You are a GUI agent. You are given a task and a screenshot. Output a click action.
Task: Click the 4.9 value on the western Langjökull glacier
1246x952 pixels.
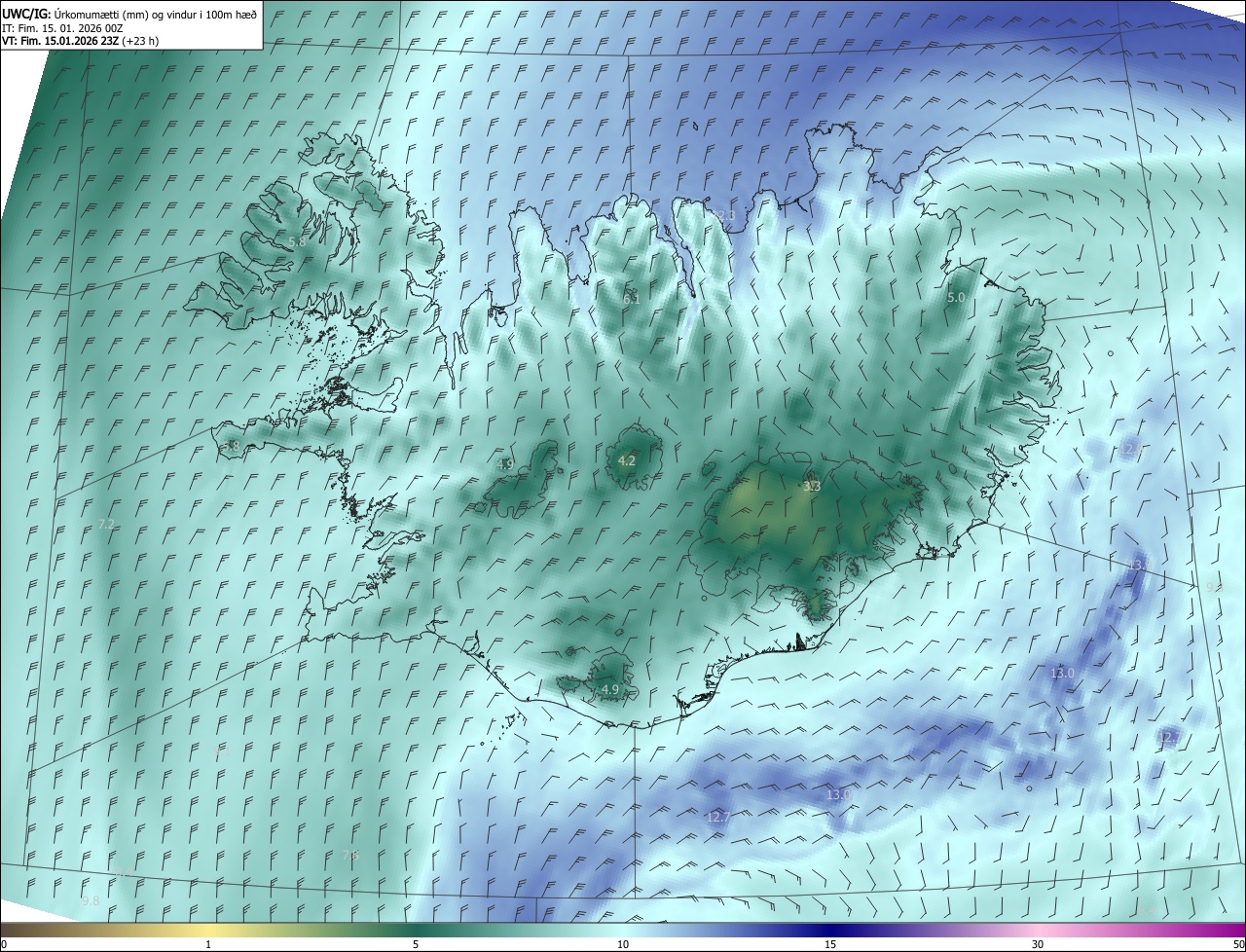505,464
